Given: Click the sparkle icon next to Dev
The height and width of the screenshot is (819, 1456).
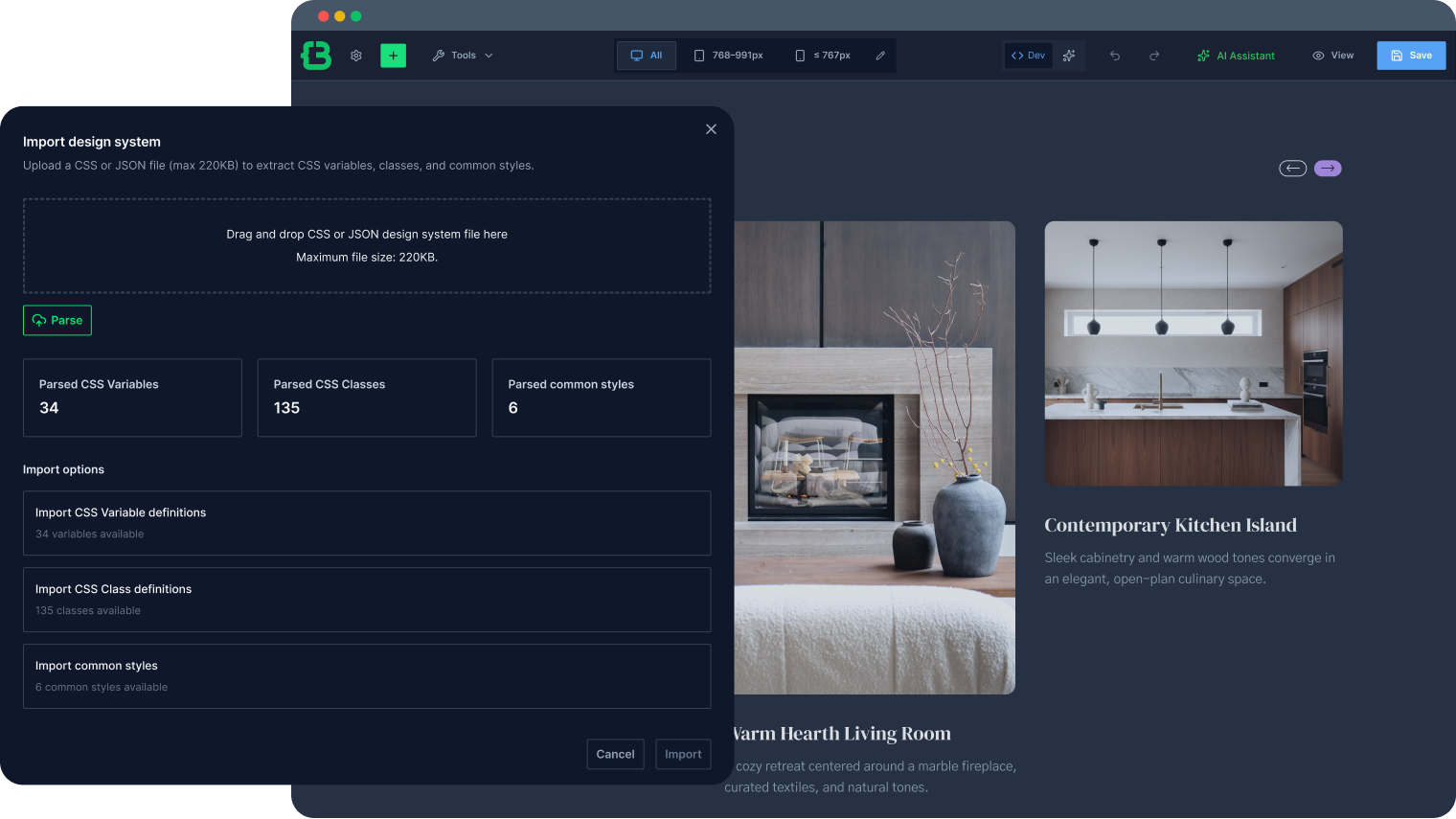Looking at the screenshot, I should 1069,56.
